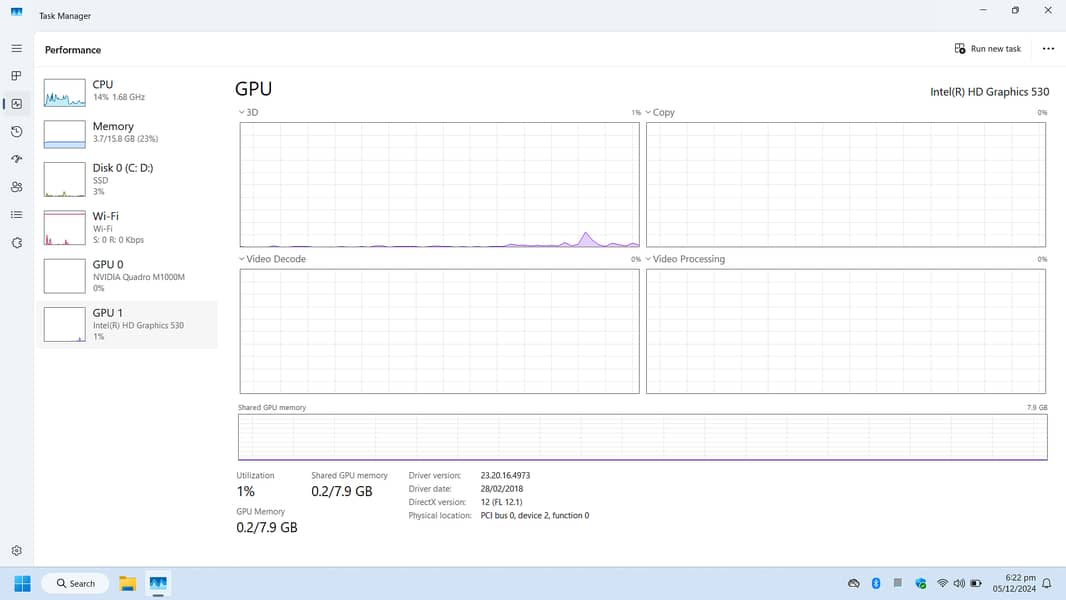The width and height of the screenshot is (1066, 600).
Task: Open the Windows Start menu
Action: 22,584
